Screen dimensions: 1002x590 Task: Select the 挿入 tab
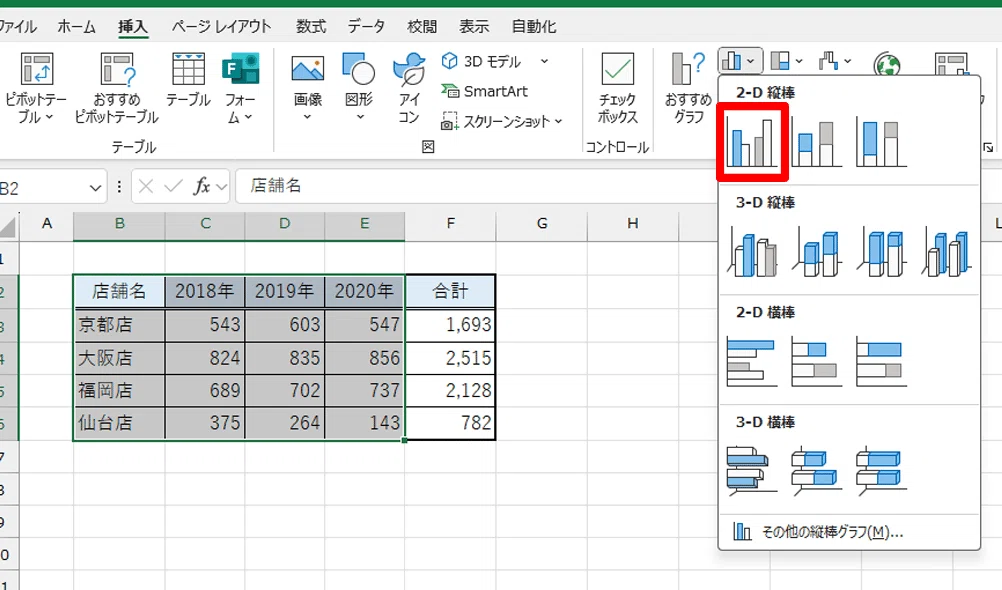click(133, 27)
